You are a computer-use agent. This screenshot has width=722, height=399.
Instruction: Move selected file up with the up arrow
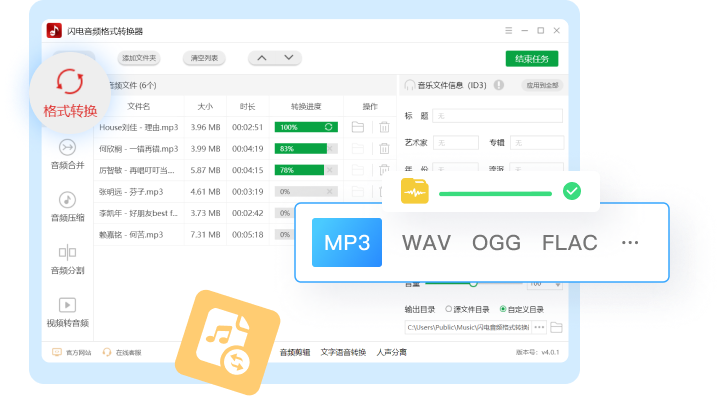pyautogui.click(x=262, y=58)
